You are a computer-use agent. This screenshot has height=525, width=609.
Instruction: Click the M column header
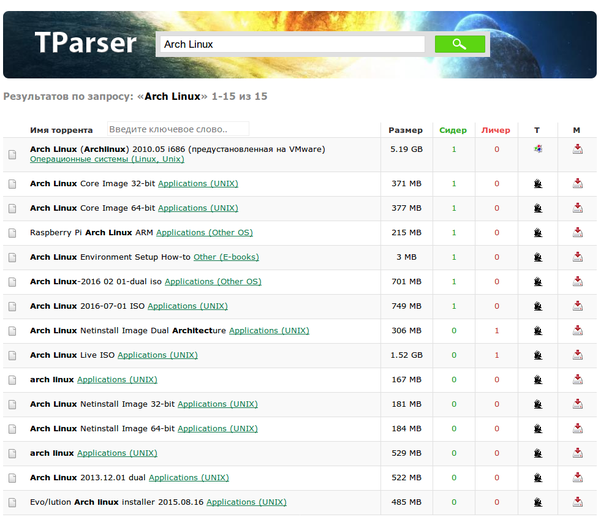pos(576,130)
